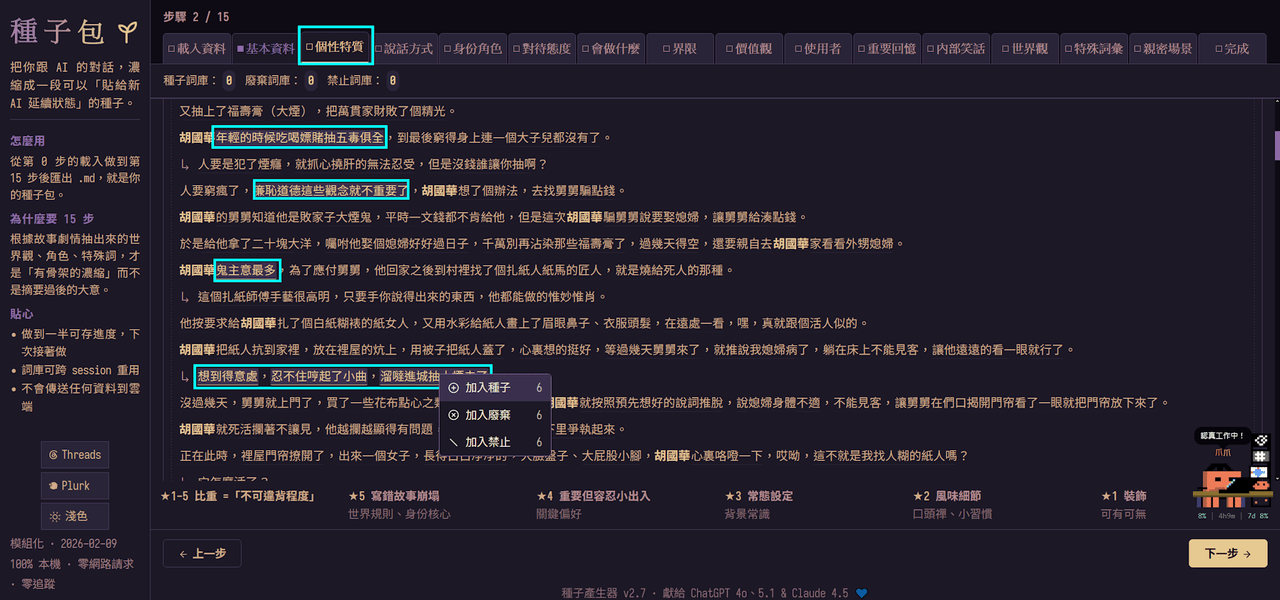Click the 上一步 back button

202,554
